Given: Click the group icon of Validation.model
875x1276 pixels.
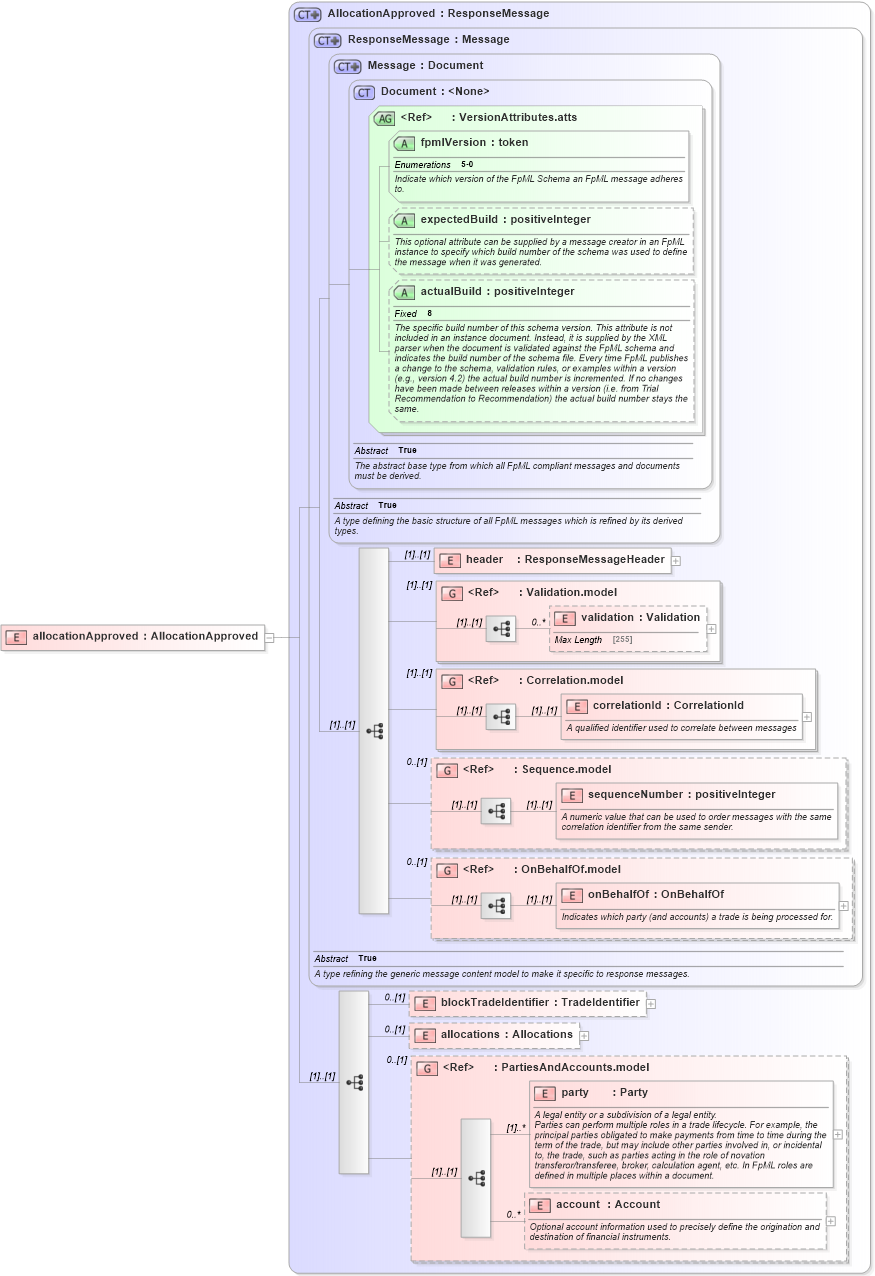Looking at the screenshot, I should [x=451, y=593].
